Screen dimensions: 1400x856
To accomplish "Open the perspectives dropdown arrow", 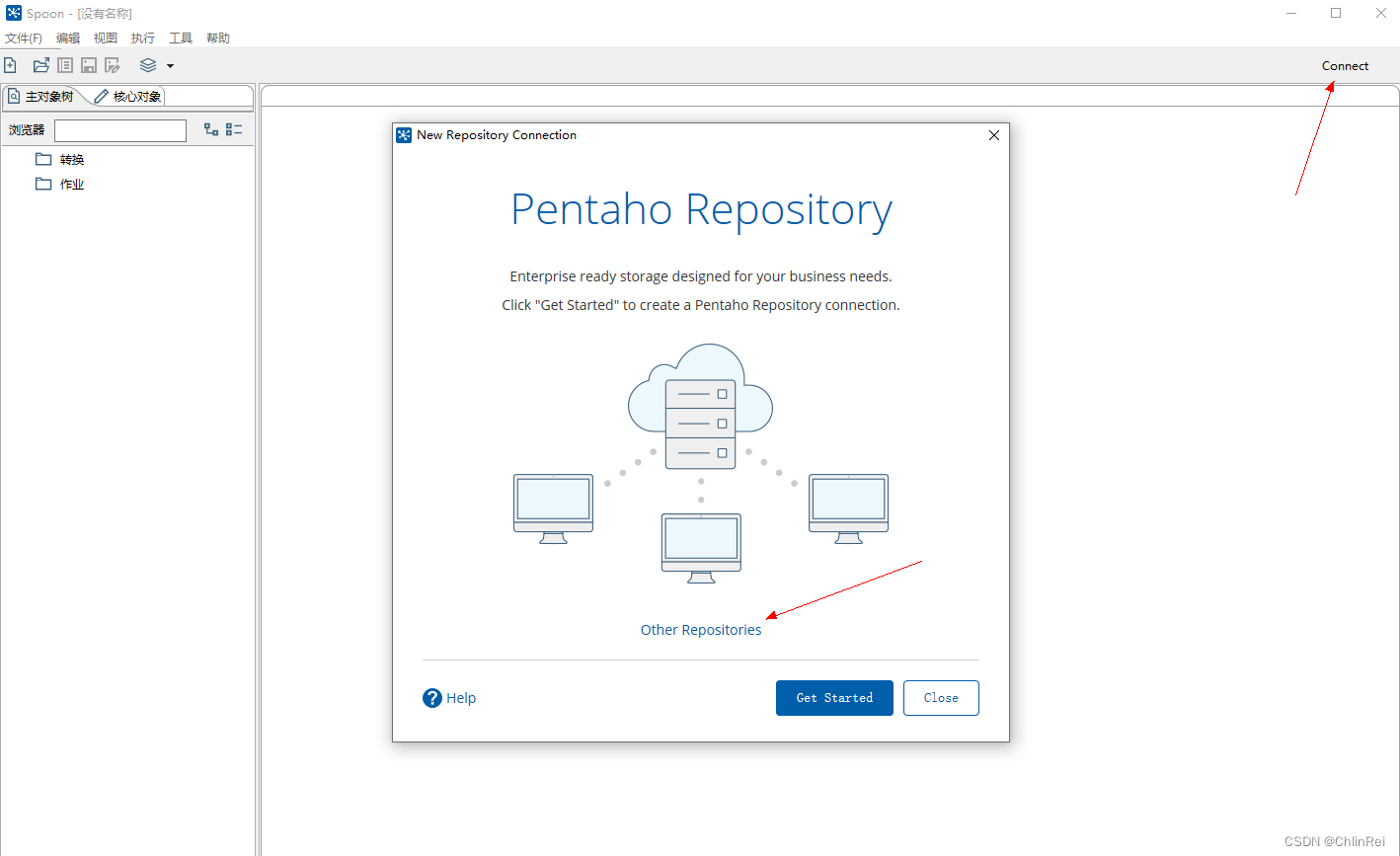I will click(170, 66).
